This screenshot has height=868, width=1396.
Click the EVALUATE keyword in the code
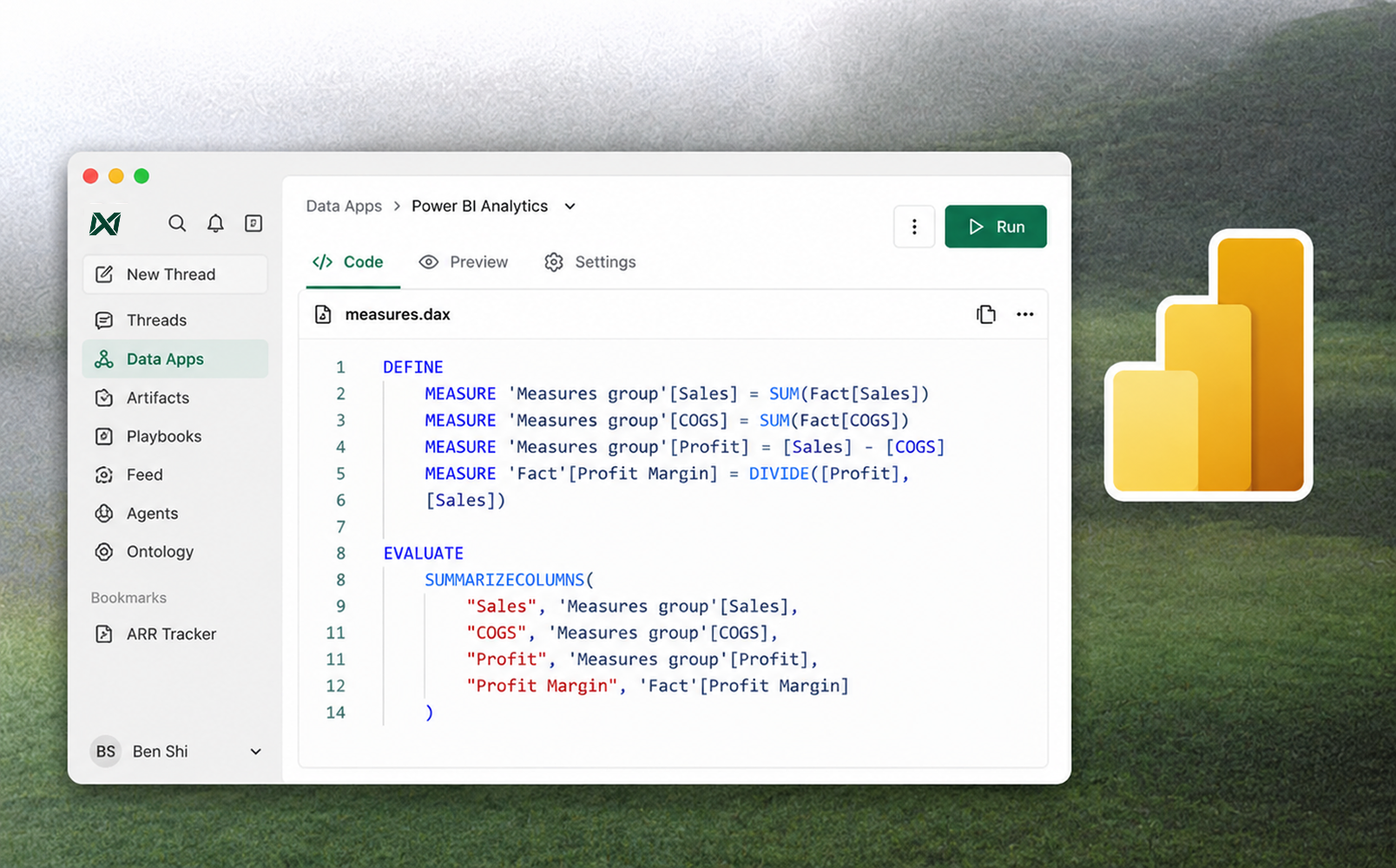click(x=424, y=553)
